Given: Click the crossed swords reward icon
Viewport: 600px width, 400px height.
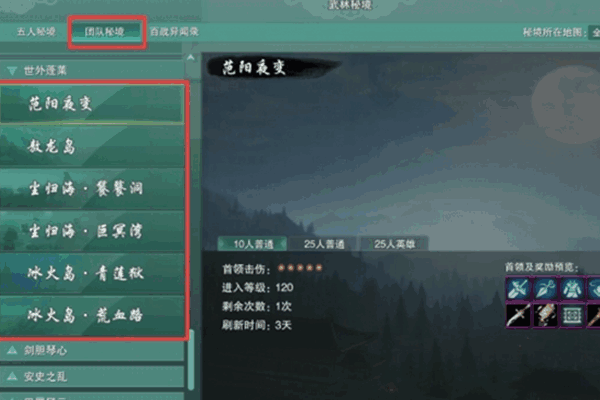Looking at the screenshot, I should pyautogui.click(x=518, y=289).
